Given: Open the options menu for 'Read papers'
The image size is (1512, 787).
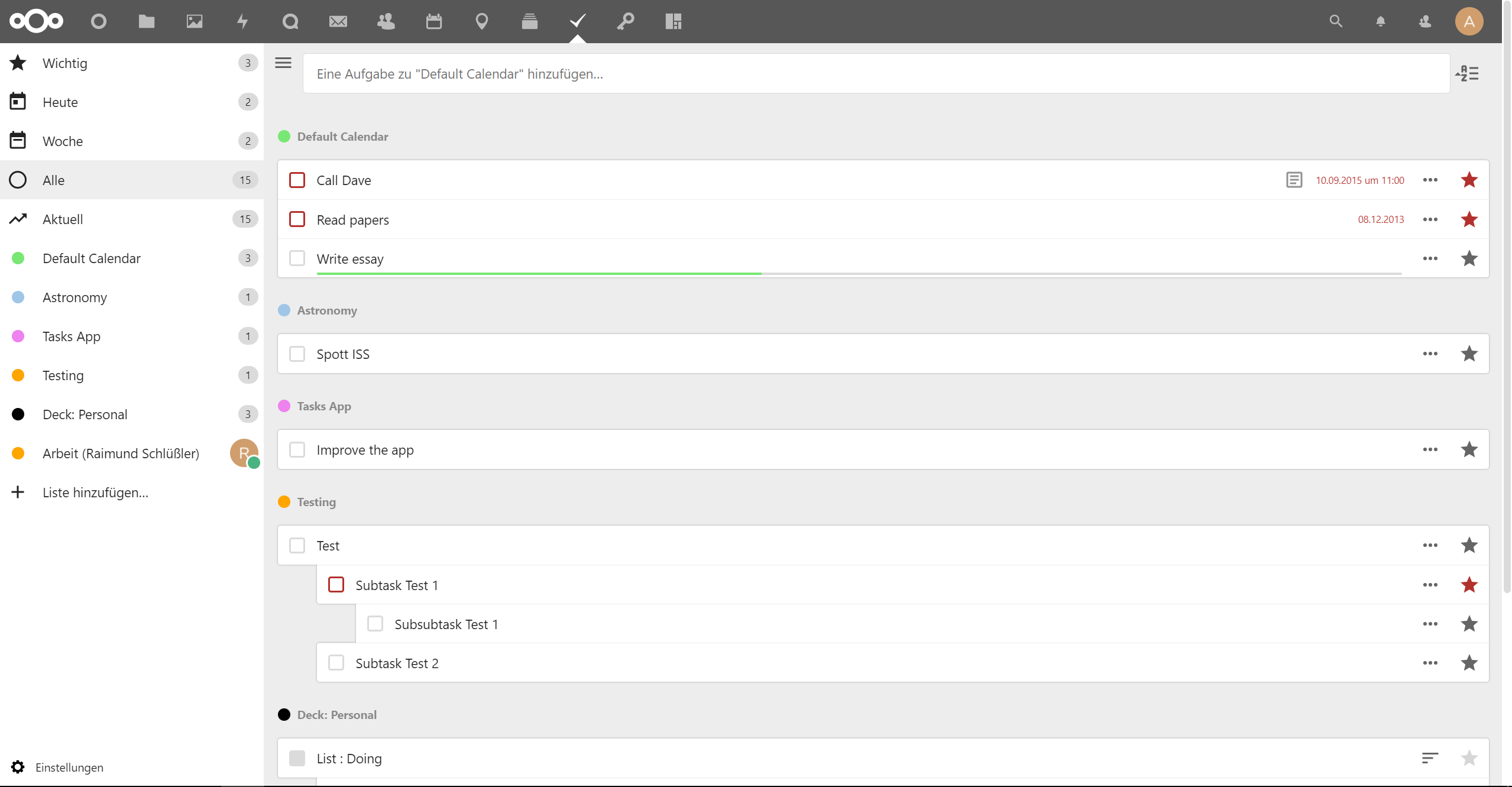Looking at the screenshot, I should point(1430,219).
